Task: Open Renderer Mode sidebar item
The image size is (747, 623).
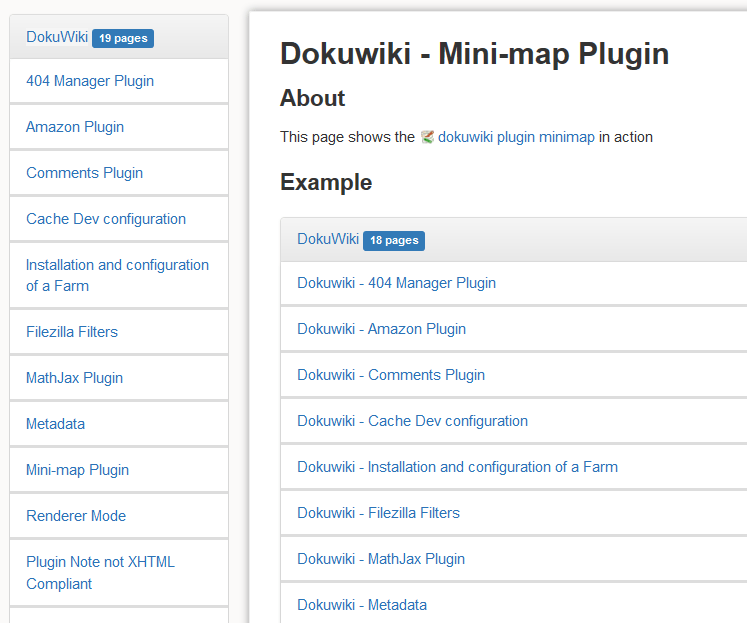Action: pos(76,516)
